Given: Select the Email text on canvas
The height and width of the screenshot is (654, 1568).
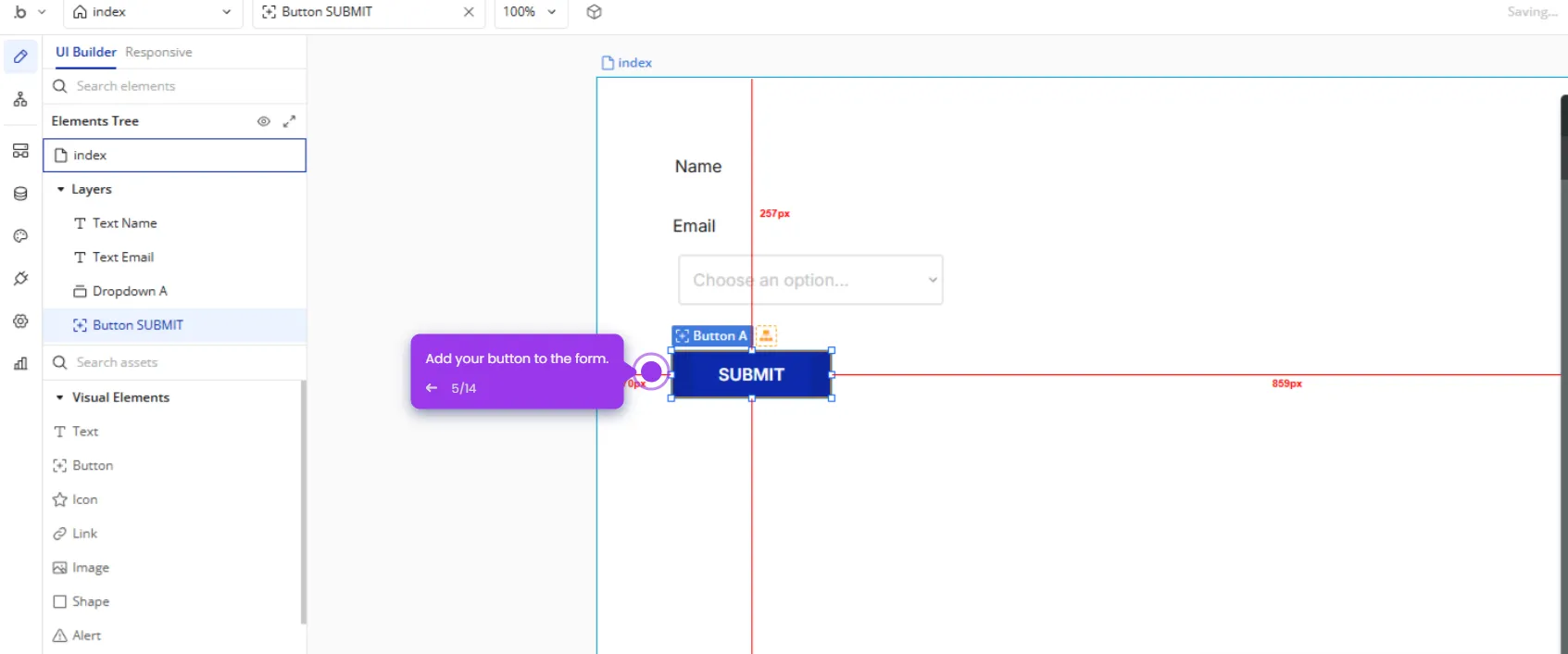Looking at the screenshot, I should [x=694, y=226].
